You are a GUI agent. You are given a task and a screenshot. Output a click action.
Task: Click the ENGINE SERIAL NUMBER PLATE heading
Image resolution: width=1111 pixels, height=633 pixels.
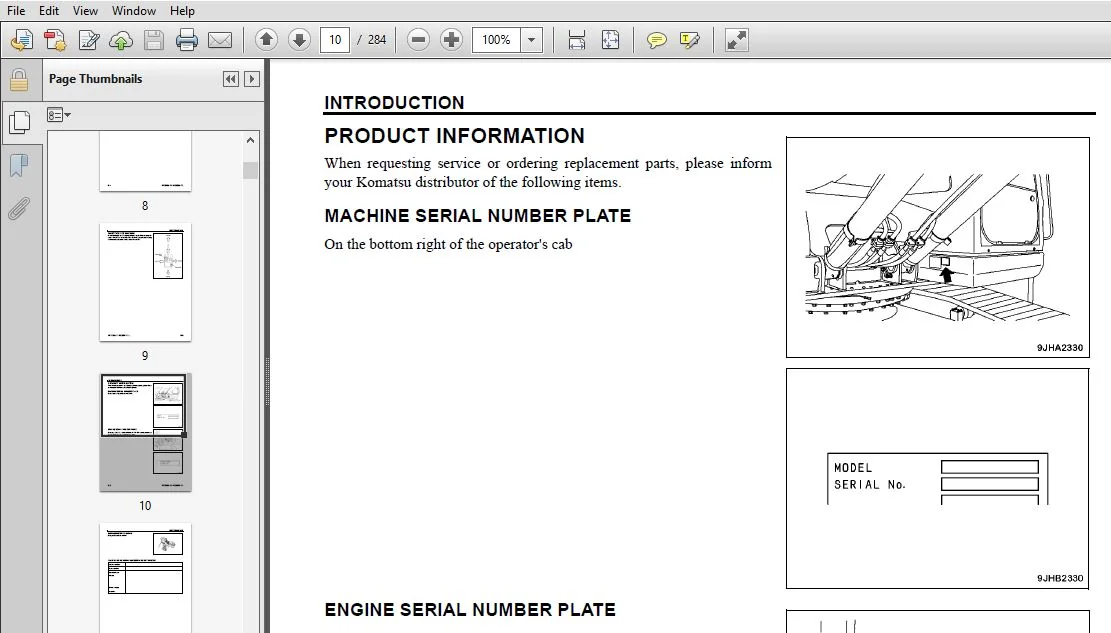pos(470,610)
